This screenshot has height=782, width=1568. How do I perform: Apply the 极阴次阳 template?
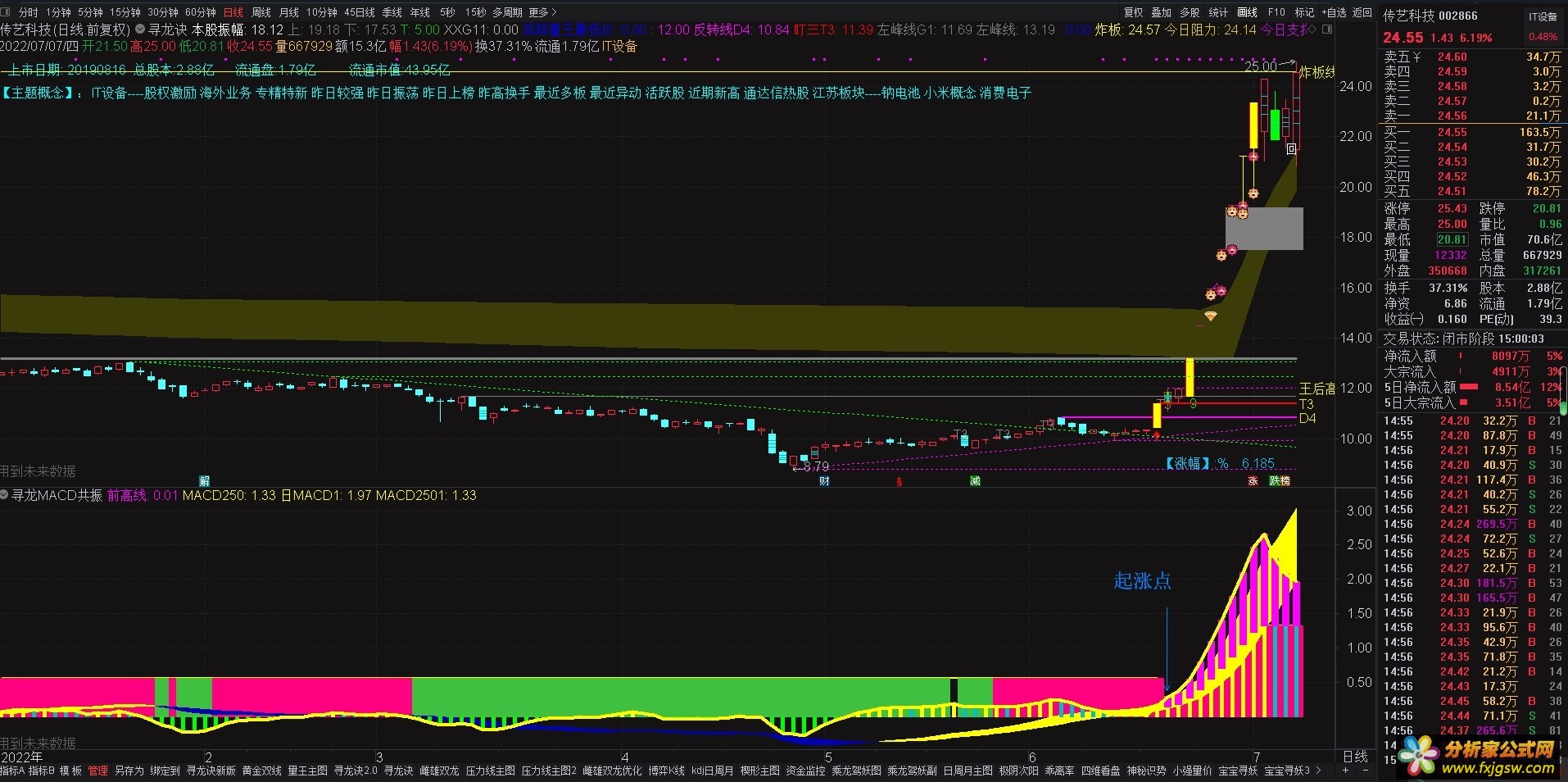click(x=1019, y=771)
